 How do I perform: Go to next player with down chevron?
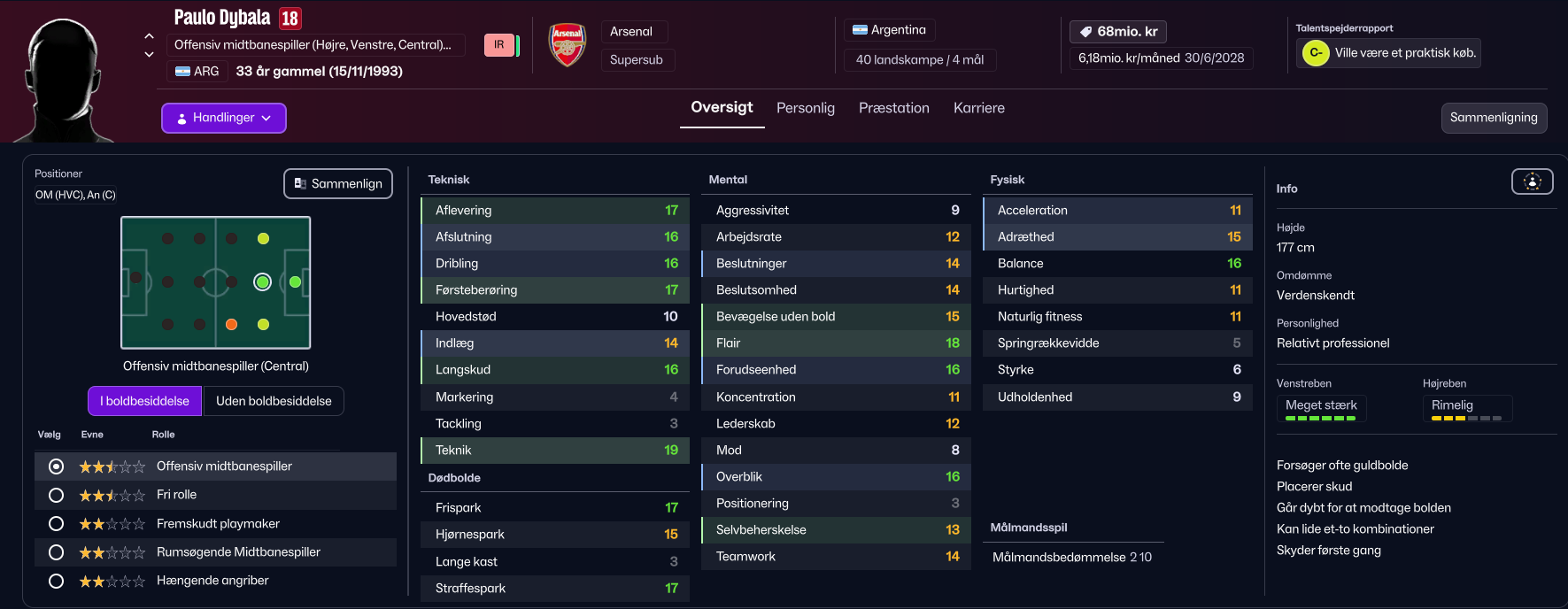[x=149, y=54]
